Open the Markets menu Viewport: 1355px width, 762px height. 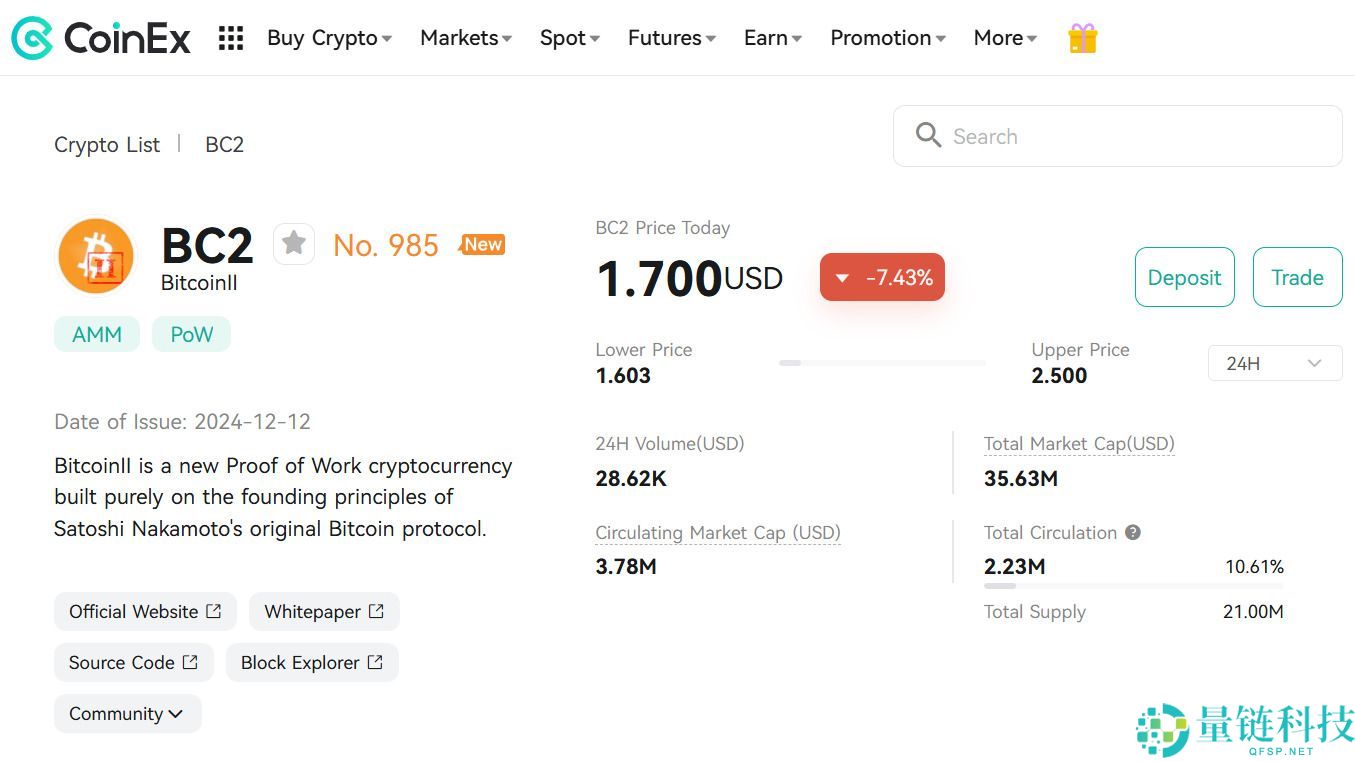click(x=465, y=38)
